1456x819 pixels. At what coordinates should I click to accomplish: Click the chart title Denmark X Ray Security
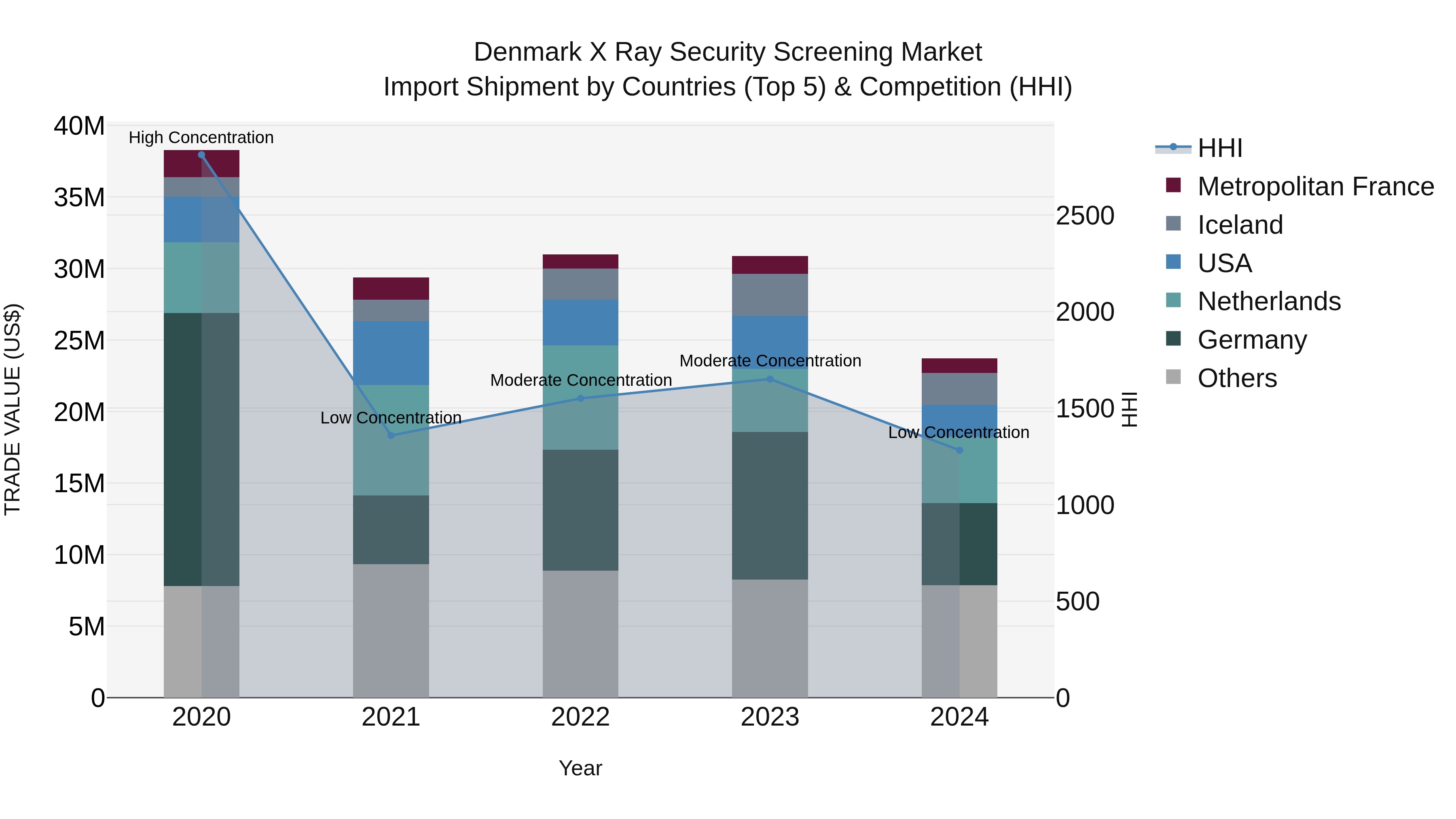pyautogui.click(x=728, y=52)
